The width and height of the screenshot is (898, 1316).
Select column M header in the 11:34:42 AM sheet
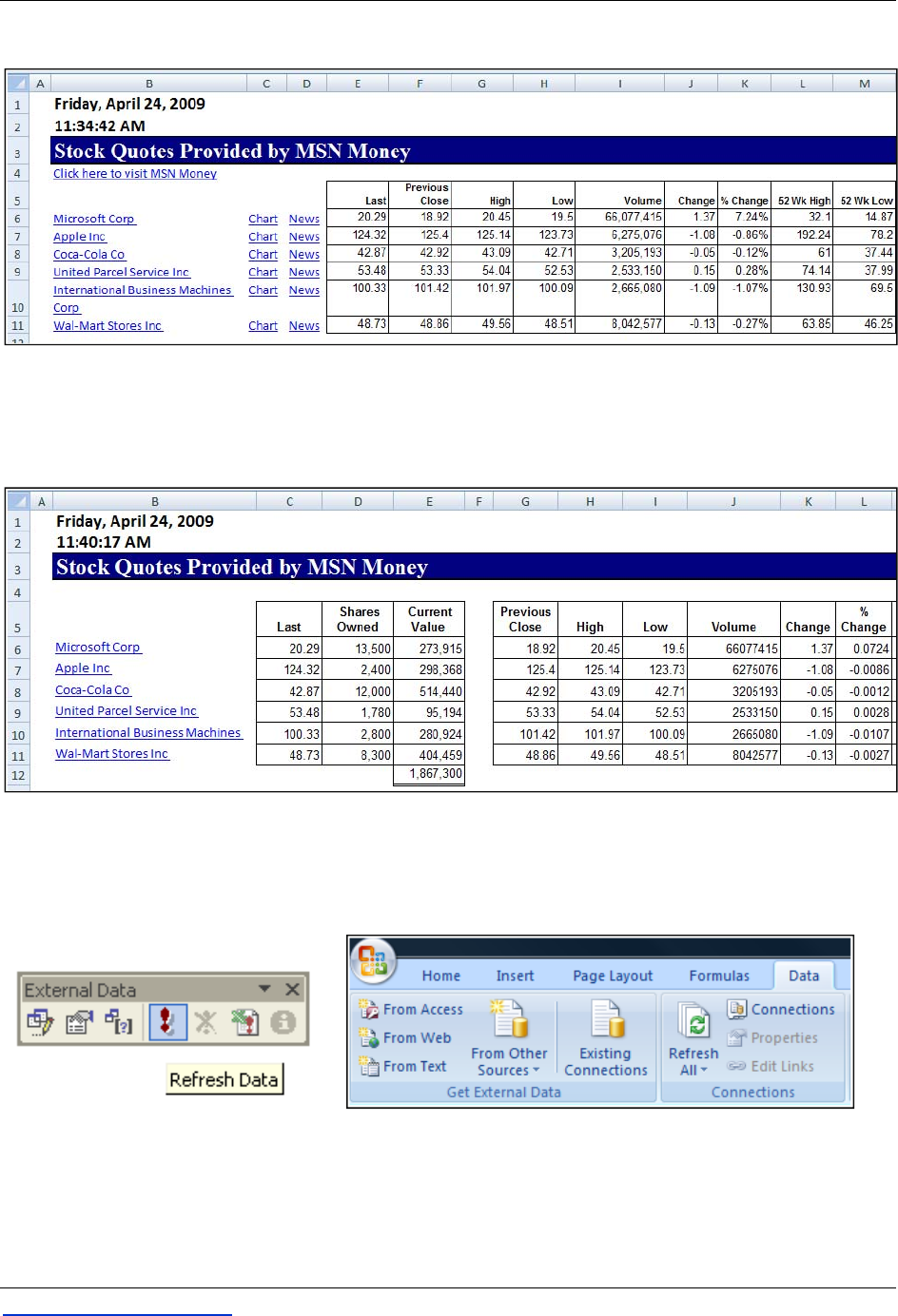tap(865, 84)
